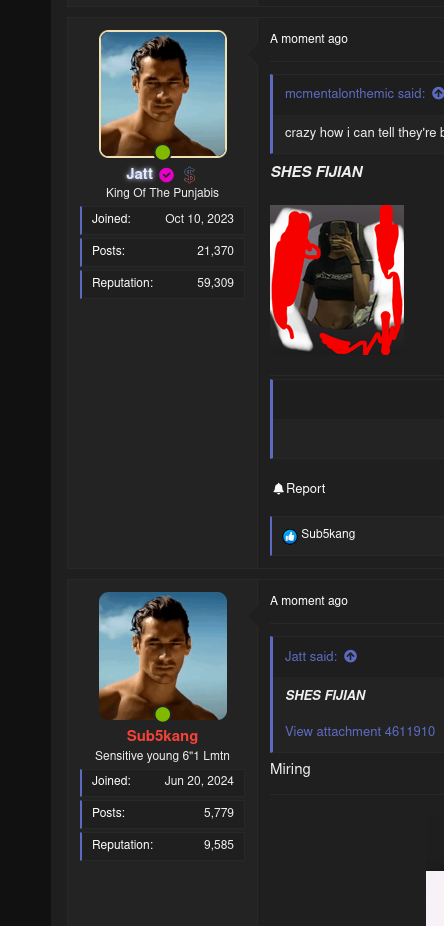The width and height of the screenshot is (444, 926).
Task: Open the 'Jatt said:' quote link
Action: tap(311, 656)
